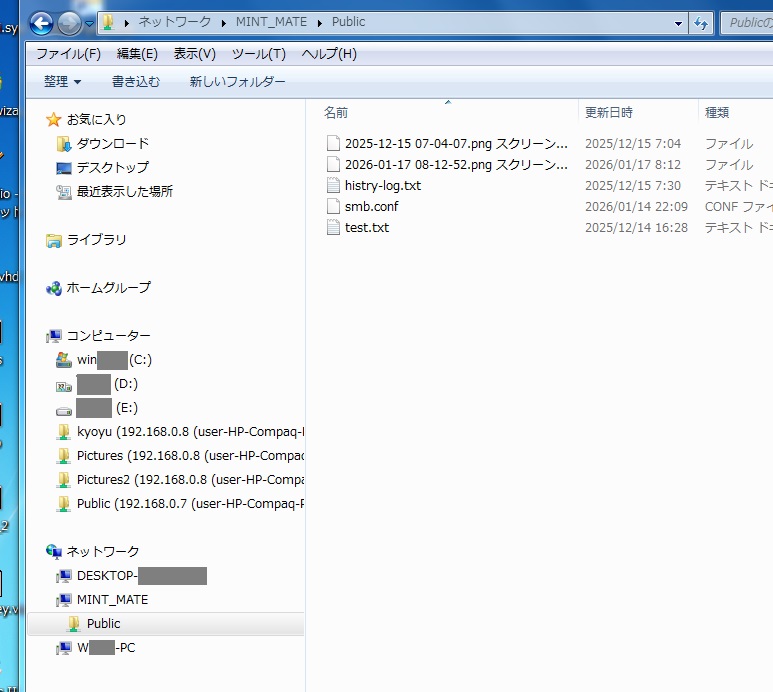This screenshot has width=773, height=692.
Task: Open the File (ファイル) menu
Action: coord(68,54)
